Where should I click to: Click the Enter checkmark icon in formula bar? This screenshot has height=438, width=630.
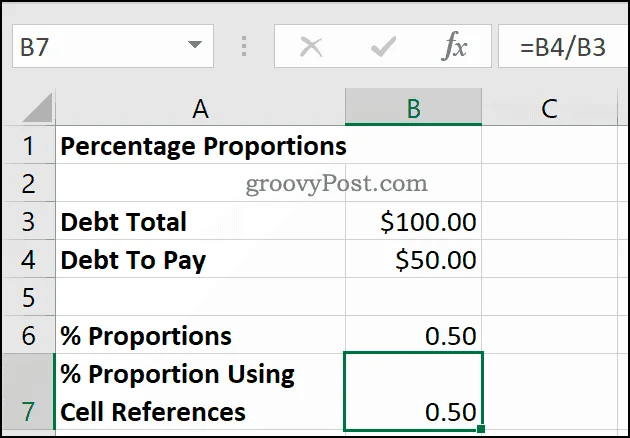[x=383, y=47]
